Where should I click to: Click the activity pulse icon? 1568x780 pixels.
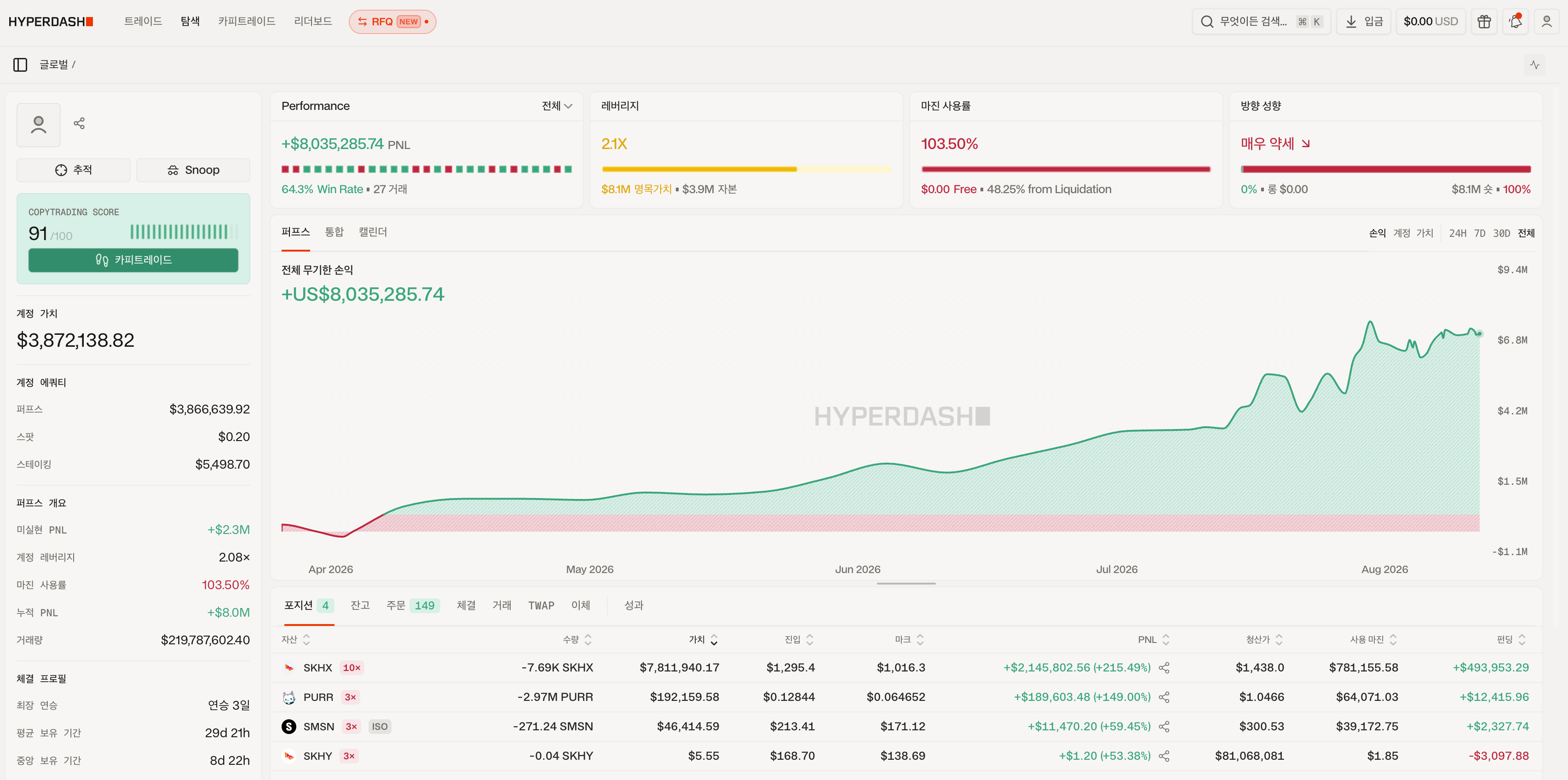click(x=1534, y=64)
